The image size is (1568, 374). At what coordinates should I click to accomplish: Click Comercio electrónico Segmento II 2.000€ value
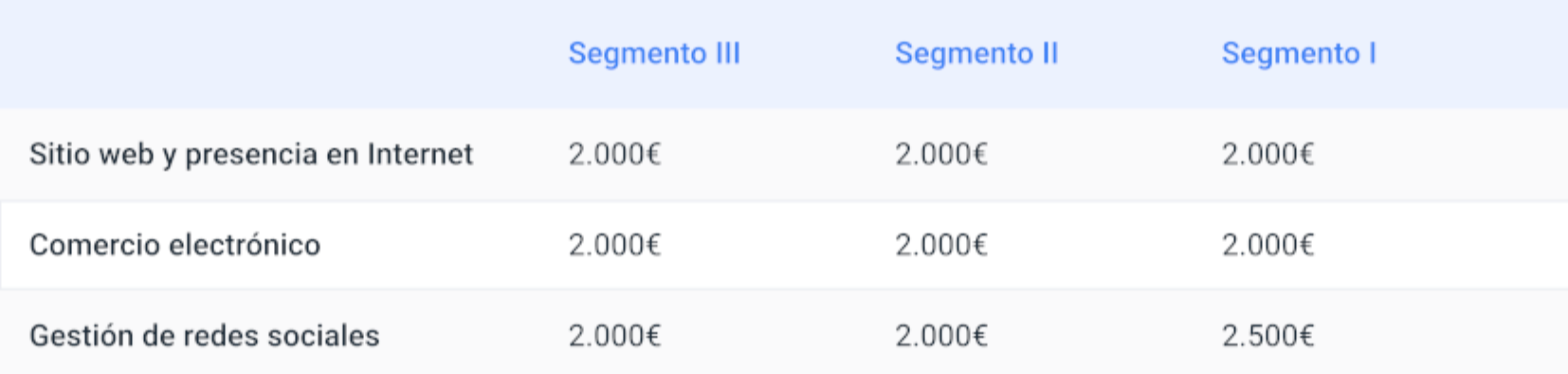941,245
